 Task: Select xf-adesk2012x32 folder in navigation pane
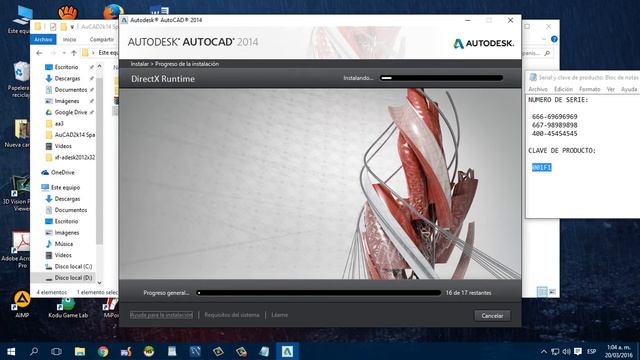(75, 157)
